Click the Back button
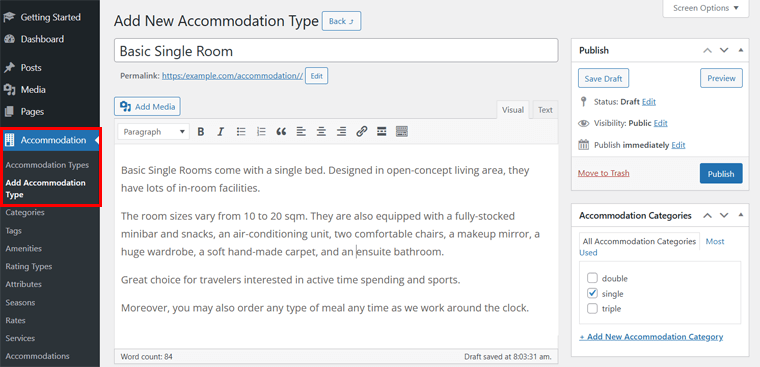 pyautogui.click(x=342, y=21)
